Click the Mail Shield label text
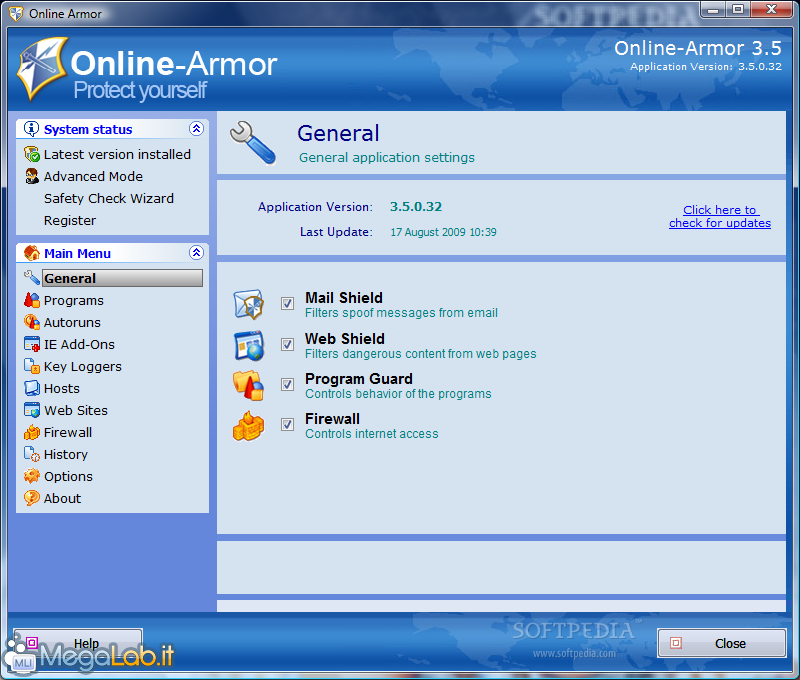800x680 pixels. pyautogui.click(x=344, y=297)
